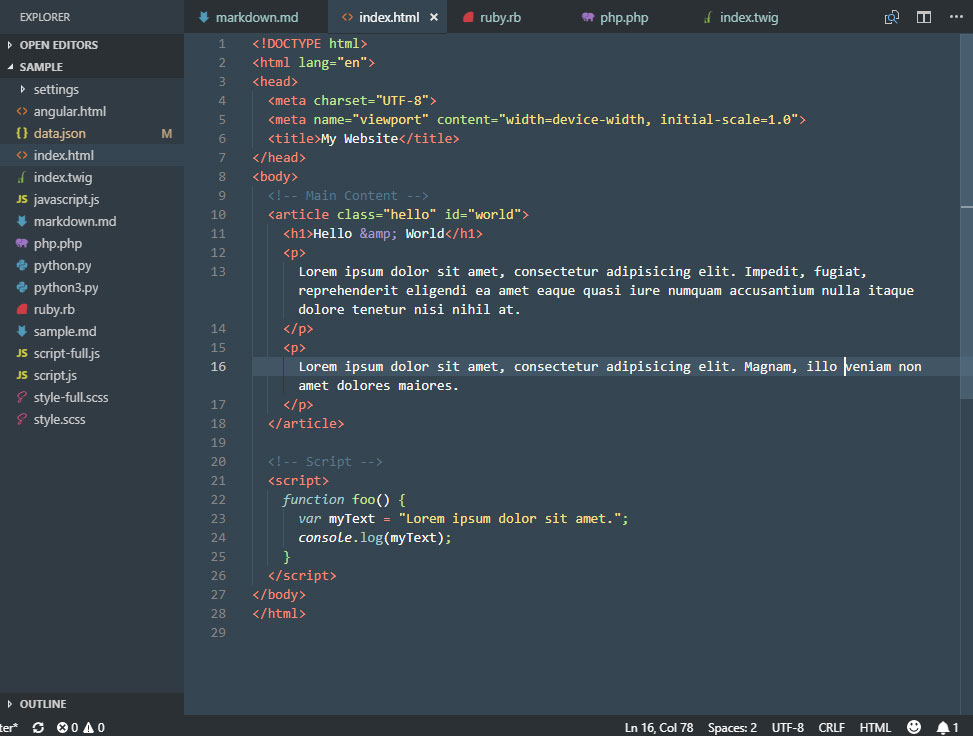This screenshot has width=973, height=736.
Task: Click the git branch name in status bar
Action: click(x=9, y=727)
